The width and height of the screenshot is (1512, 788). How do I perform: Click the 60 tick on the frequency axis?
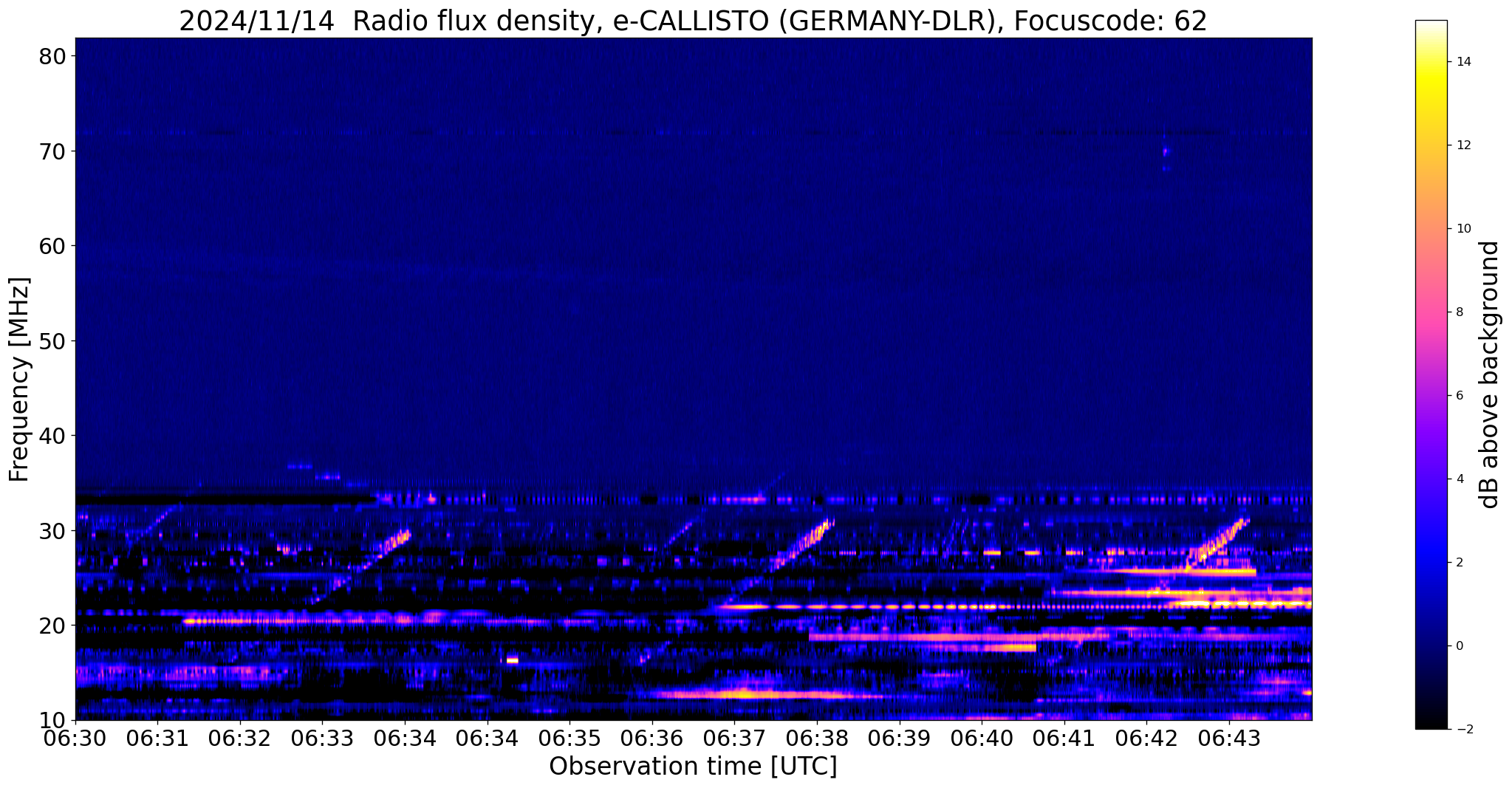point(53,246)
